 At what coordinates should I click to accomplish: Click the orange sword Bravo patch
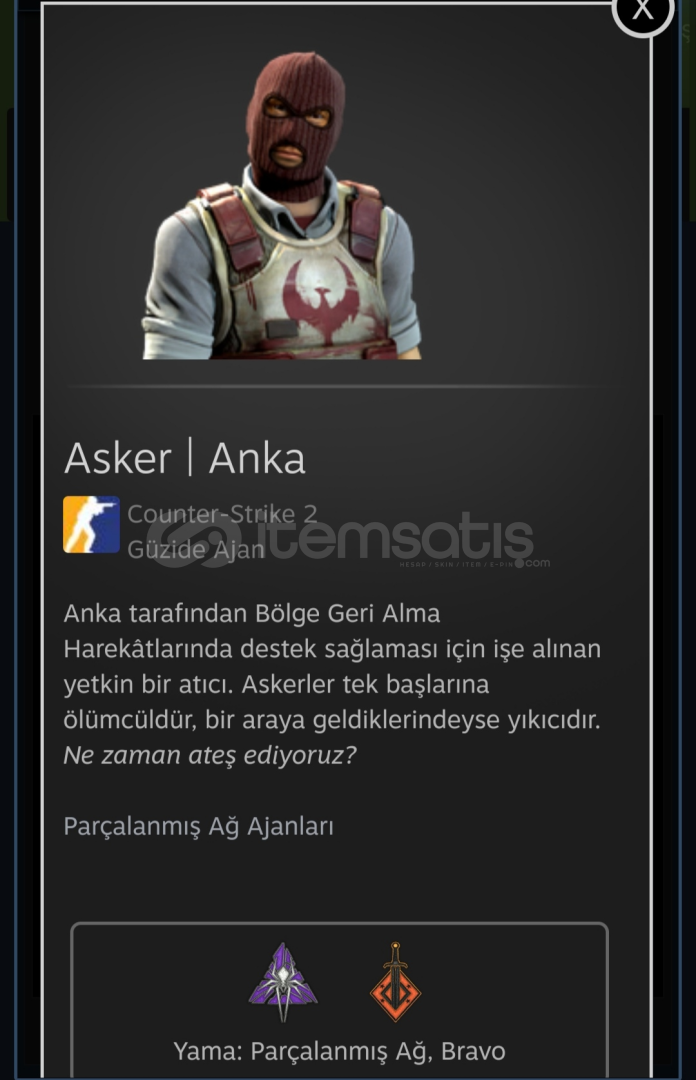point(396,982)
